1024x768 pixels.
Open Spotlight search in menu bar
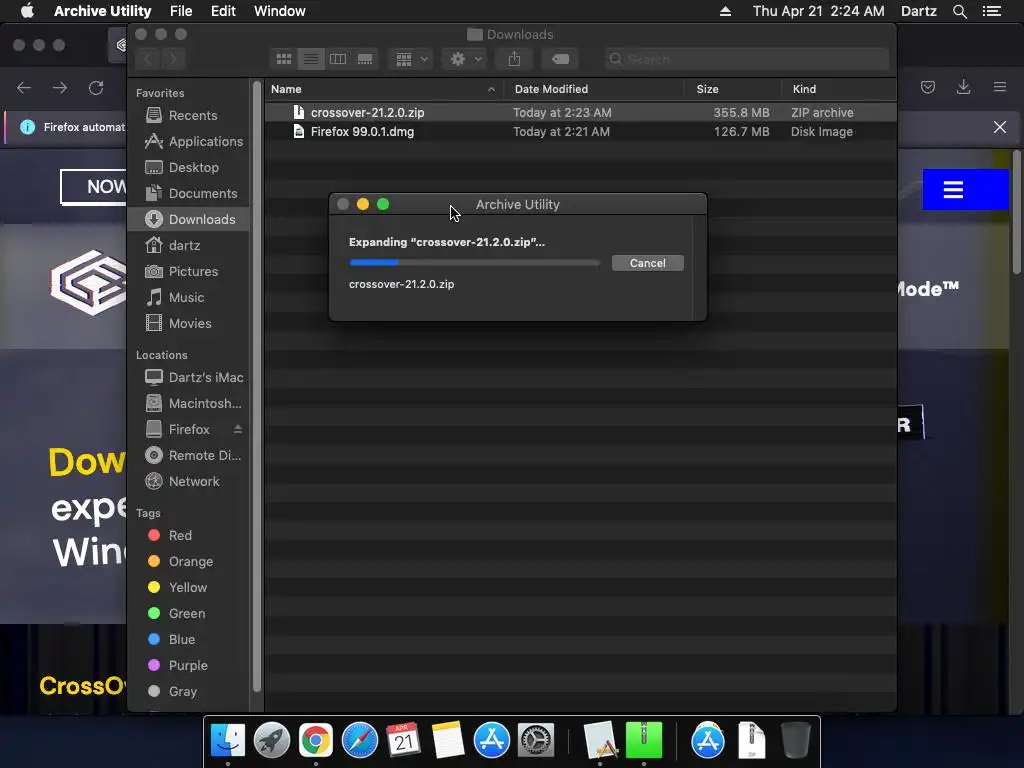coord(959,11)
